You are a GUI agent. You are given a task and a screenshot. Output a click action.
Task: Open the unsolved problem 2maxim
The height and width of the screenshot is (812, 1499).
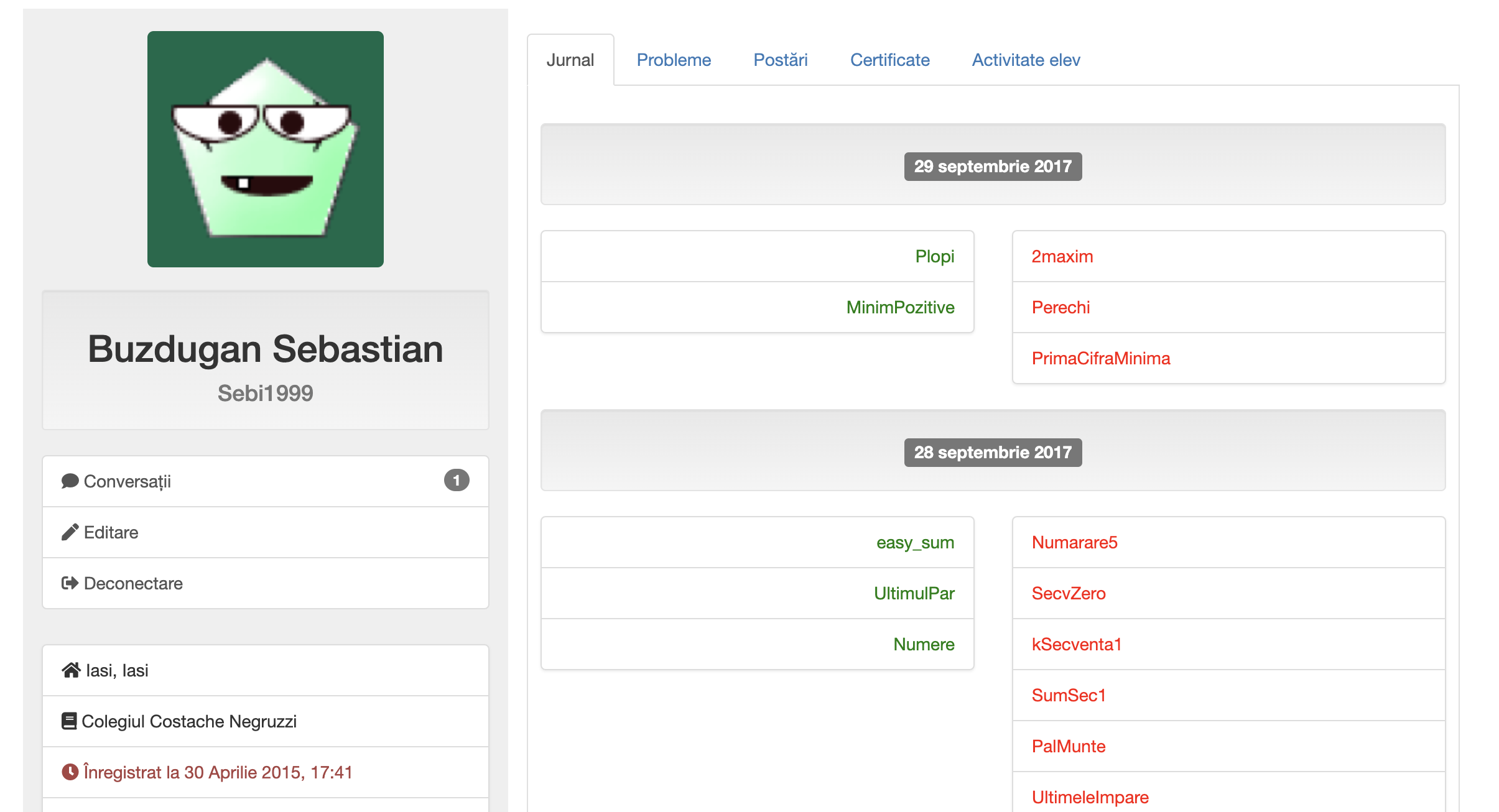pyautogui.click(x=1062, y=257)
